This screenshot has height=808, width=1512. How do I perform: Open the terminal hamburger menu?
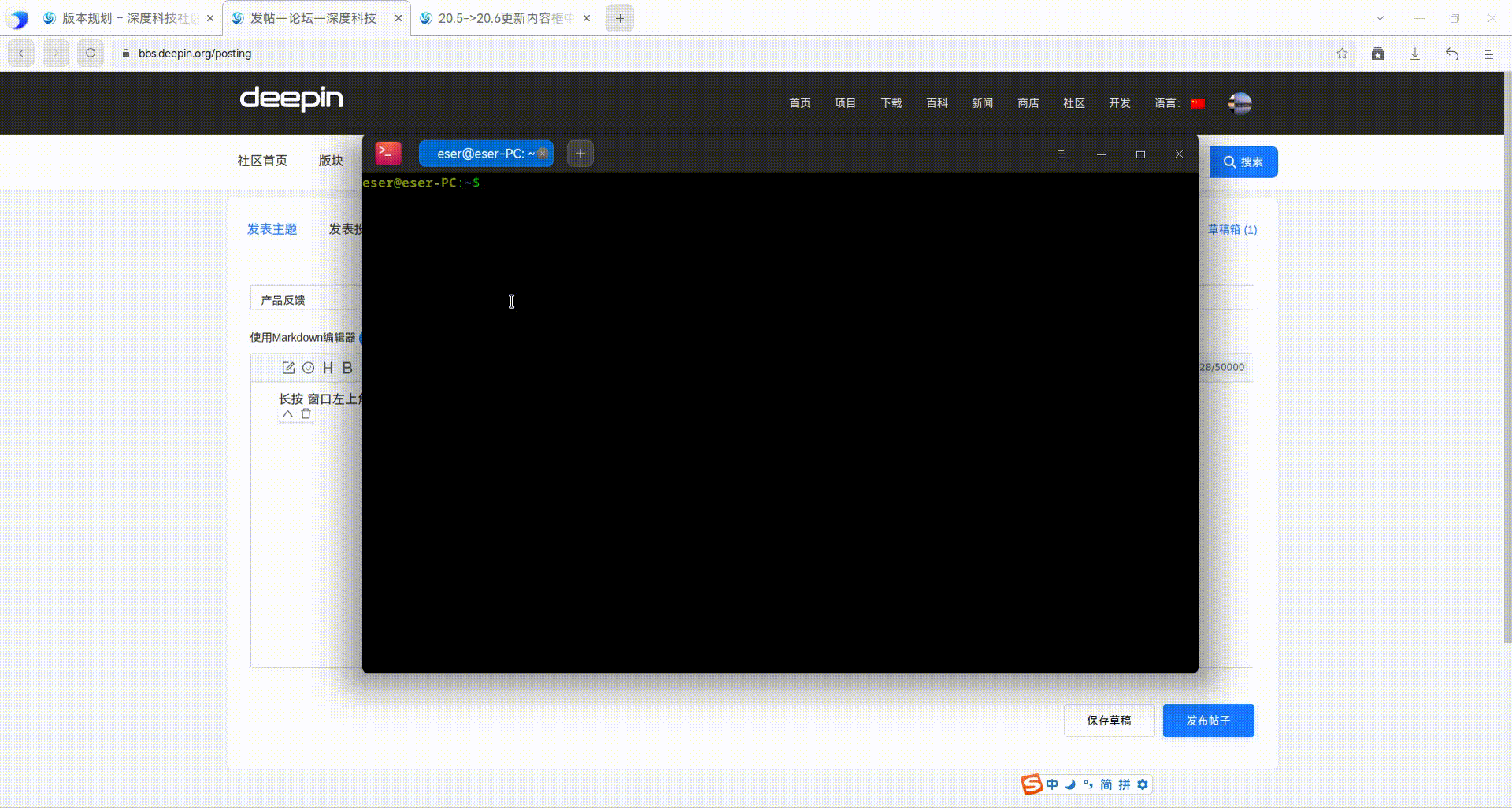(x=1062, y=154)
